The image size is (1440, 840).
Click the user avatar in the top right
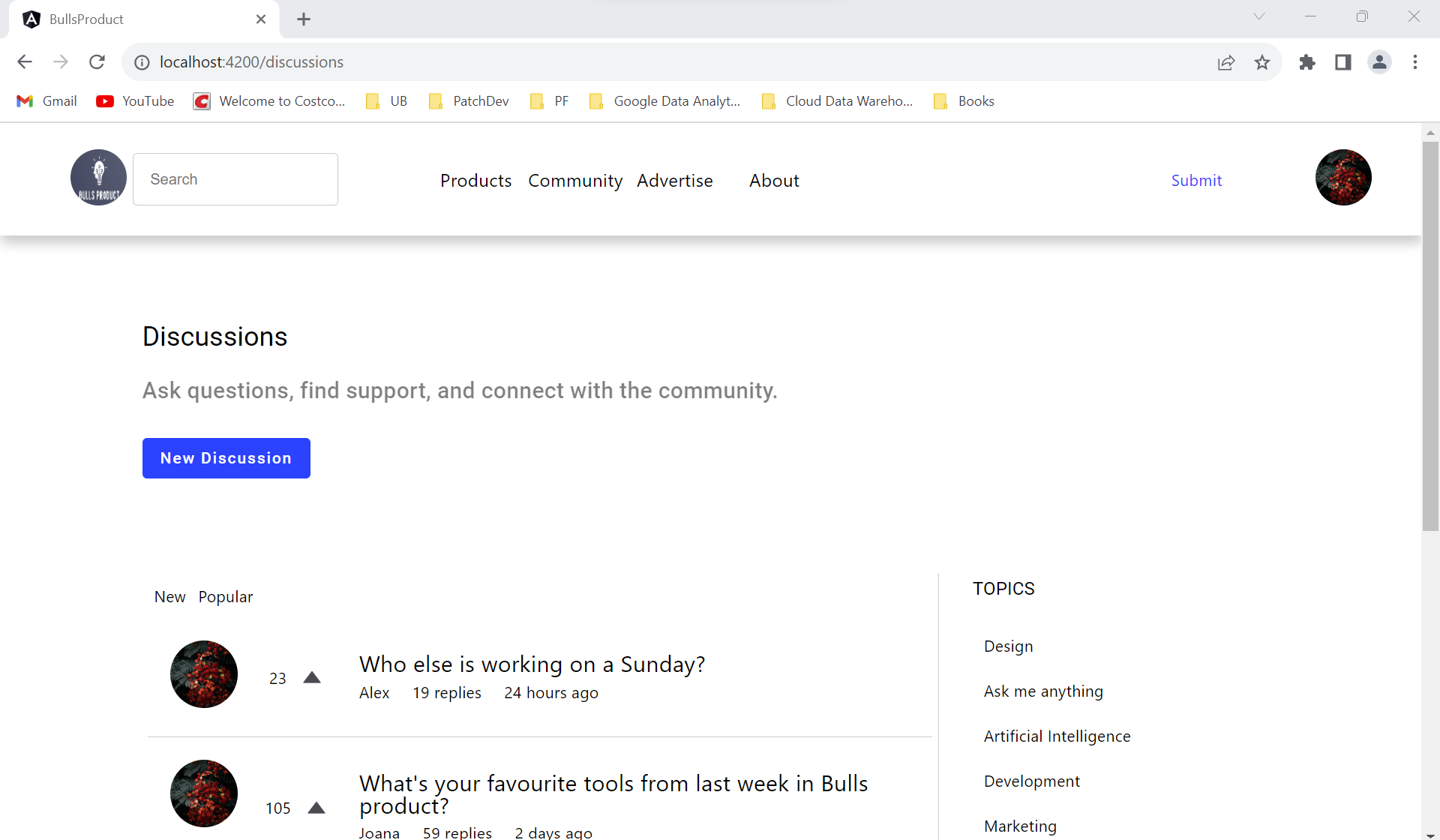[x=1342, y=178]
